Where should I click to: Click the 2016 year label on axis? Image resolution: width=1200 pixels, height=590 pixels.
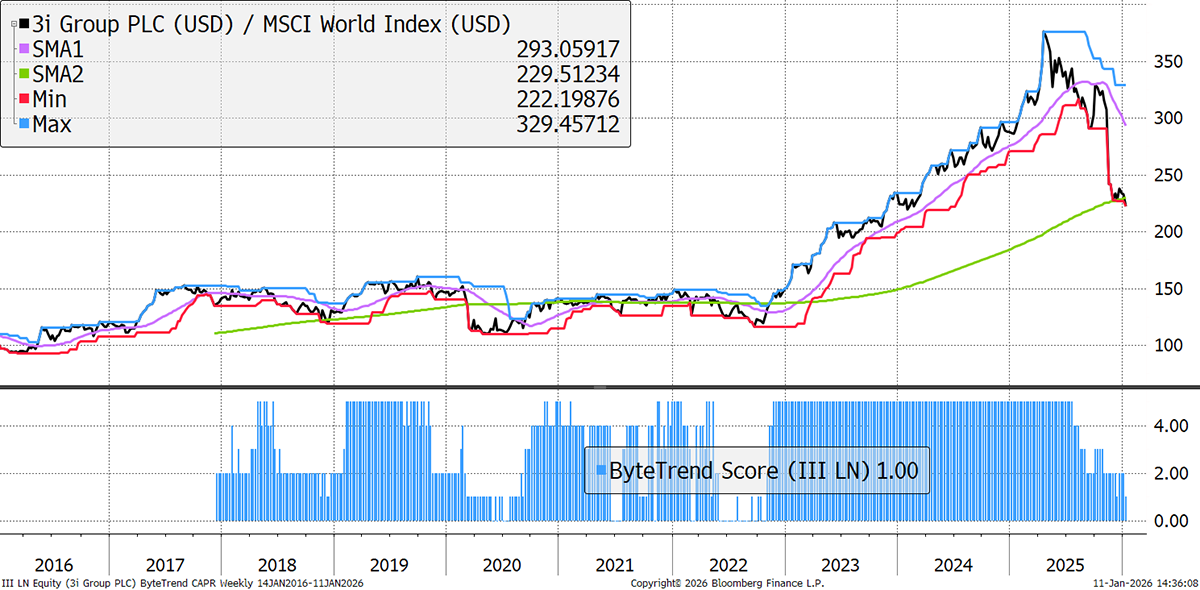point(54,564)
